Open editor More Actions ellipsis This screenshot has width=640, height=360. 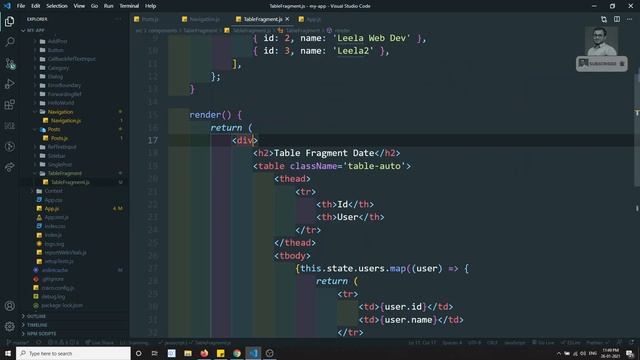[629, 19]
